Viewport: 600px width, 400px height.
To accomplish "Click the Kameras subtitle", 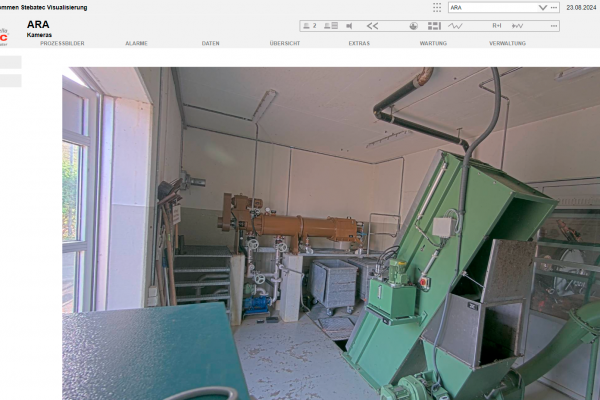I will pos(39,35).
